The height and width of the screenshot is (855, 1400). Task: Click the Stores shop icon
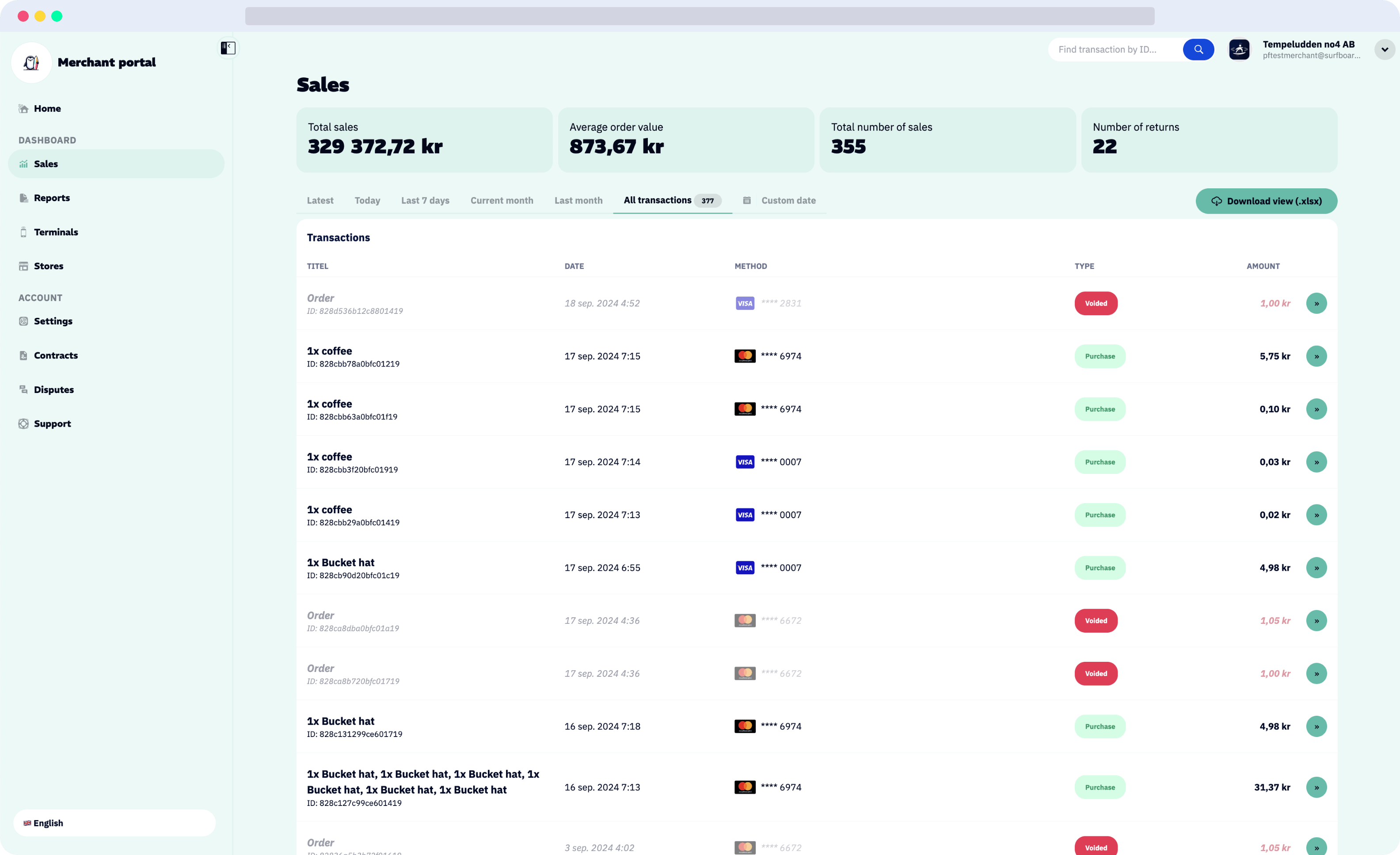[23, 266]
